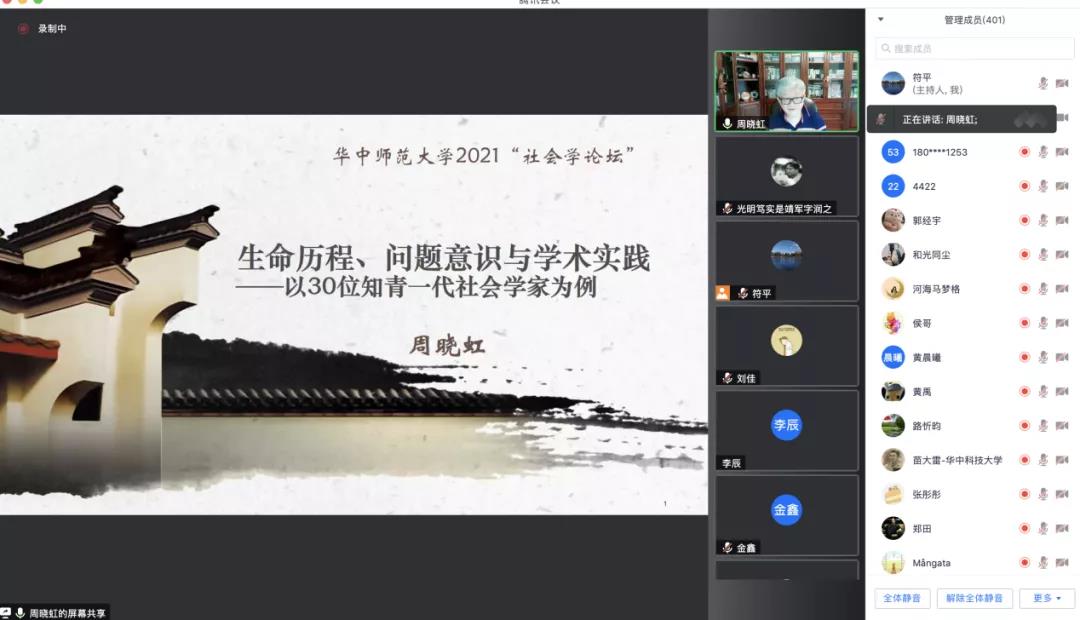Viewport: 1080px width, 620px height.
Task: Open the 更多 dropdown menu
Action: pyautogui.click(x=1046, y=598)
